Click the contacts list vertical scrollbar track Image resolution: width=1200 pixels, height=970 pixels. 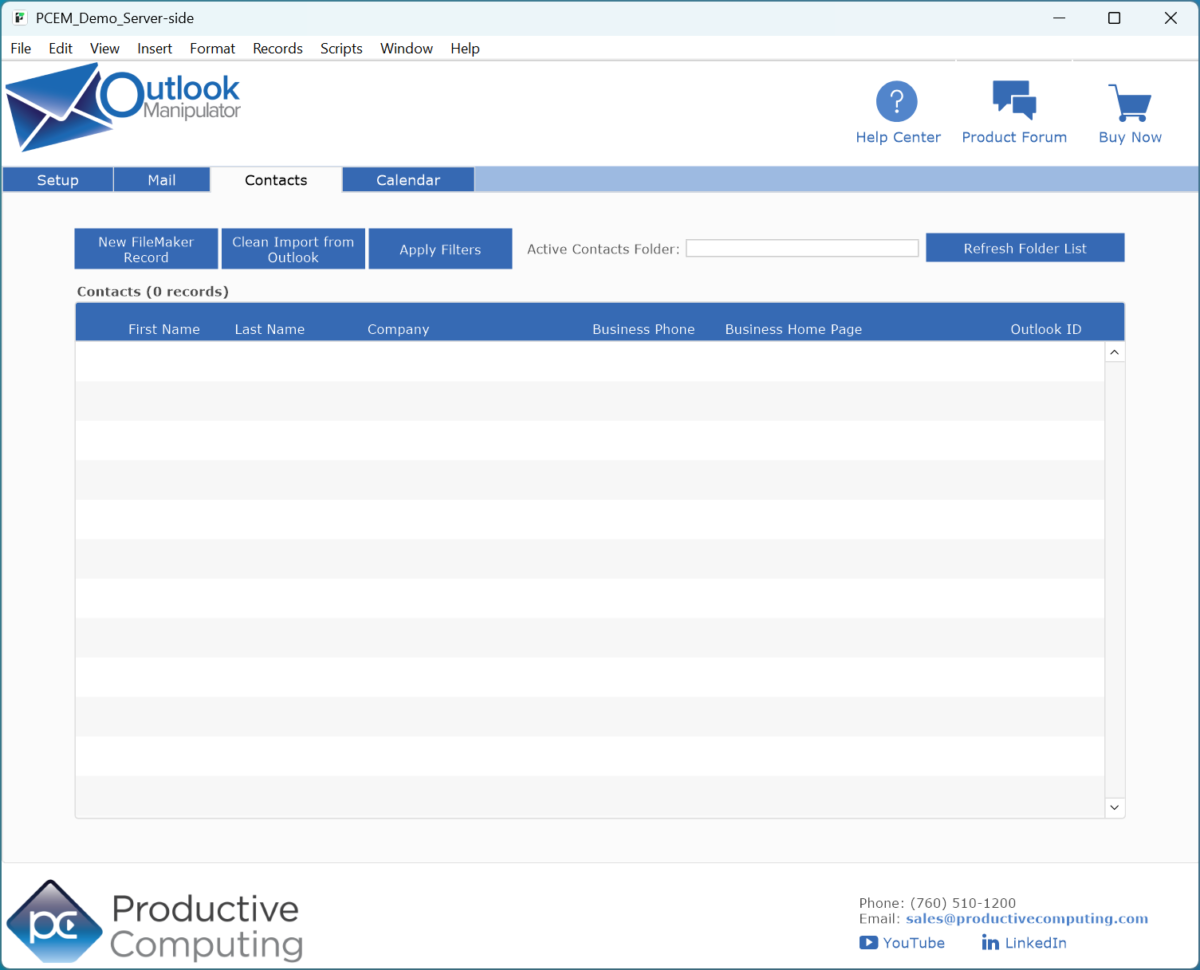click(1115, 580)
